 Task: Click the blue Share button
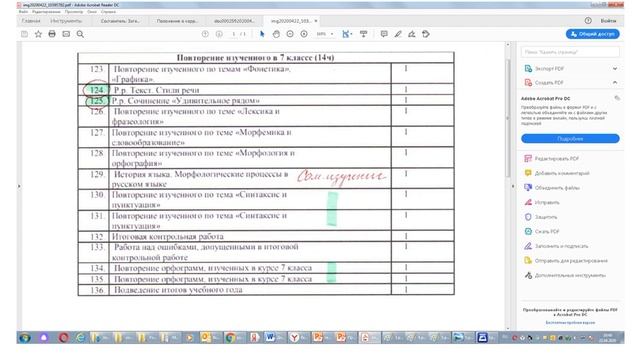tap(593, 34)
